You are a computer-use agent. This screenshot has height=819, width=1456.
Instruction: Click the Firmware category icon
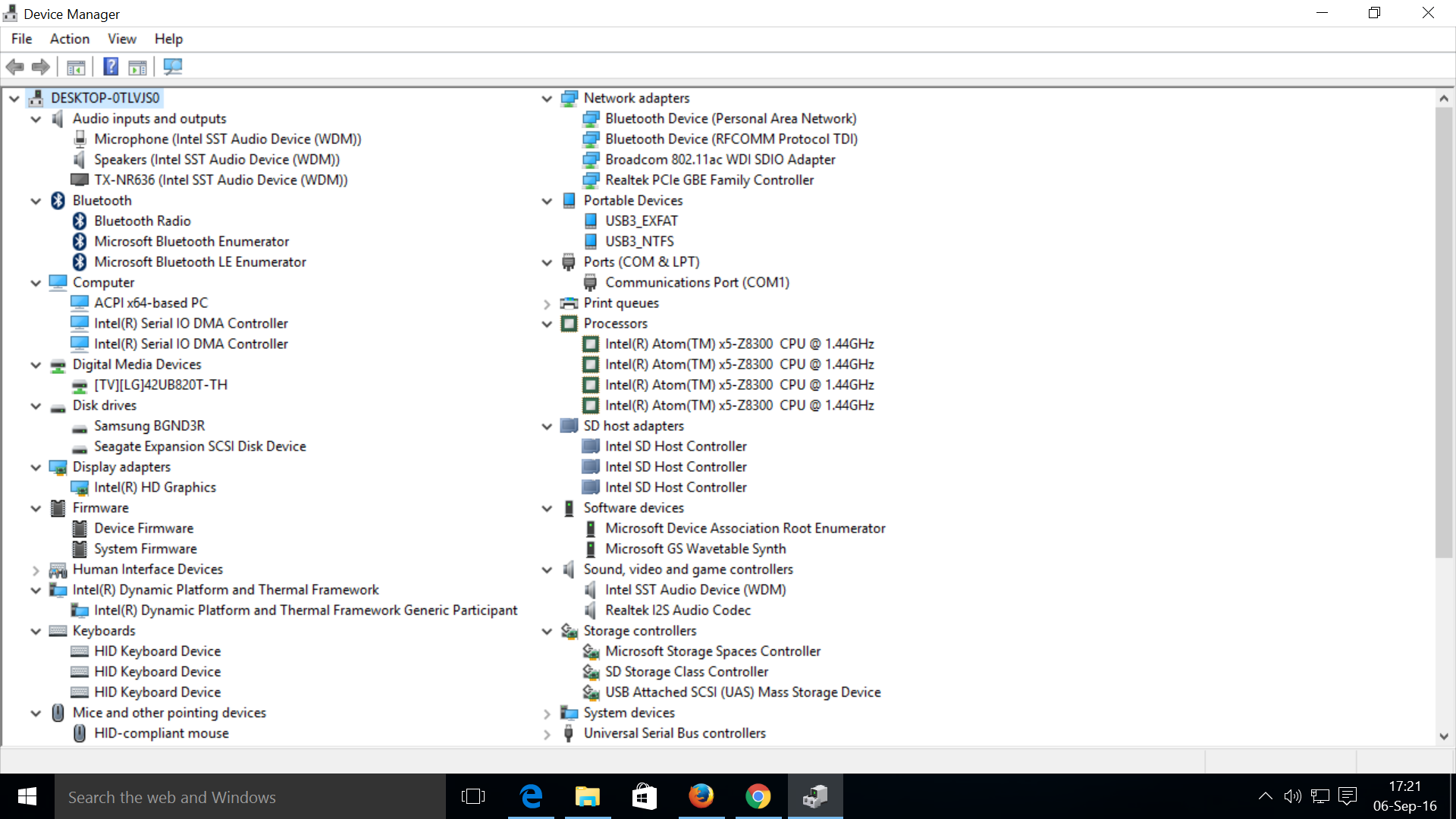(58, 507)
